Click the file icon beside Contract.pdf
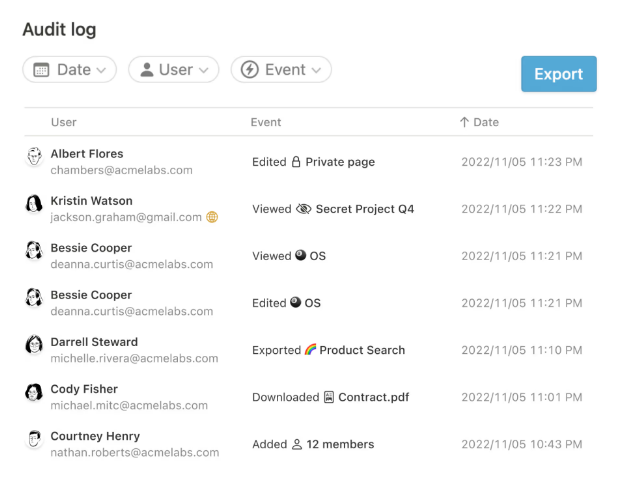626x490 pixels. [x=329, y=397]
